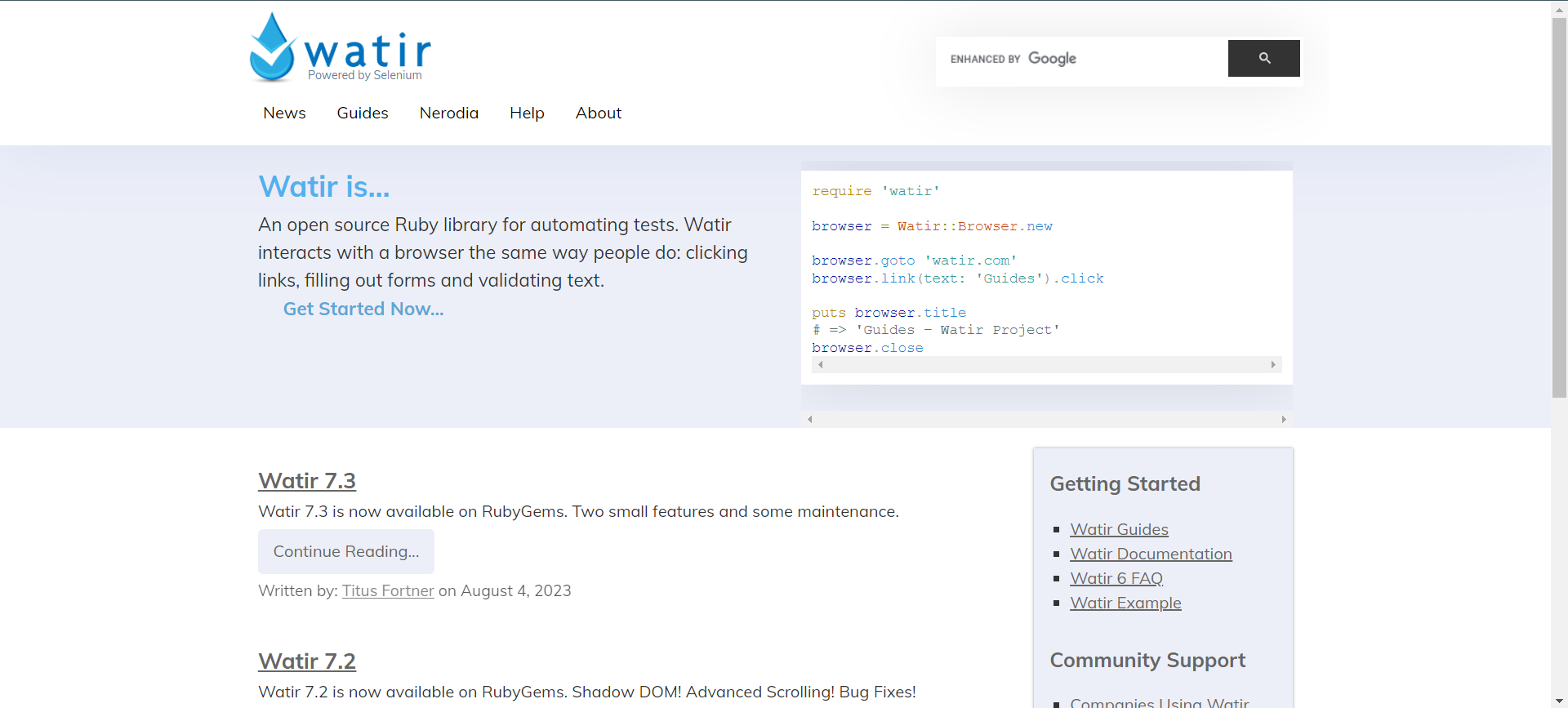Open the About menu item
This screenshot has height=708, width=1568.
(x=599, y=113)
